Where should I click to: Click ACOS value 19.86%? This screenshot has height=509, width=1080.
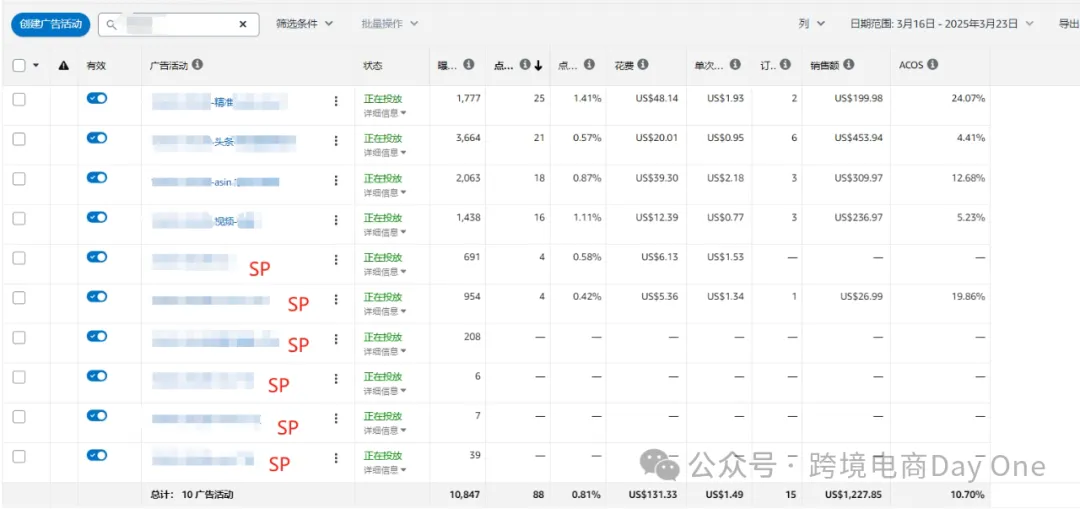968,297
